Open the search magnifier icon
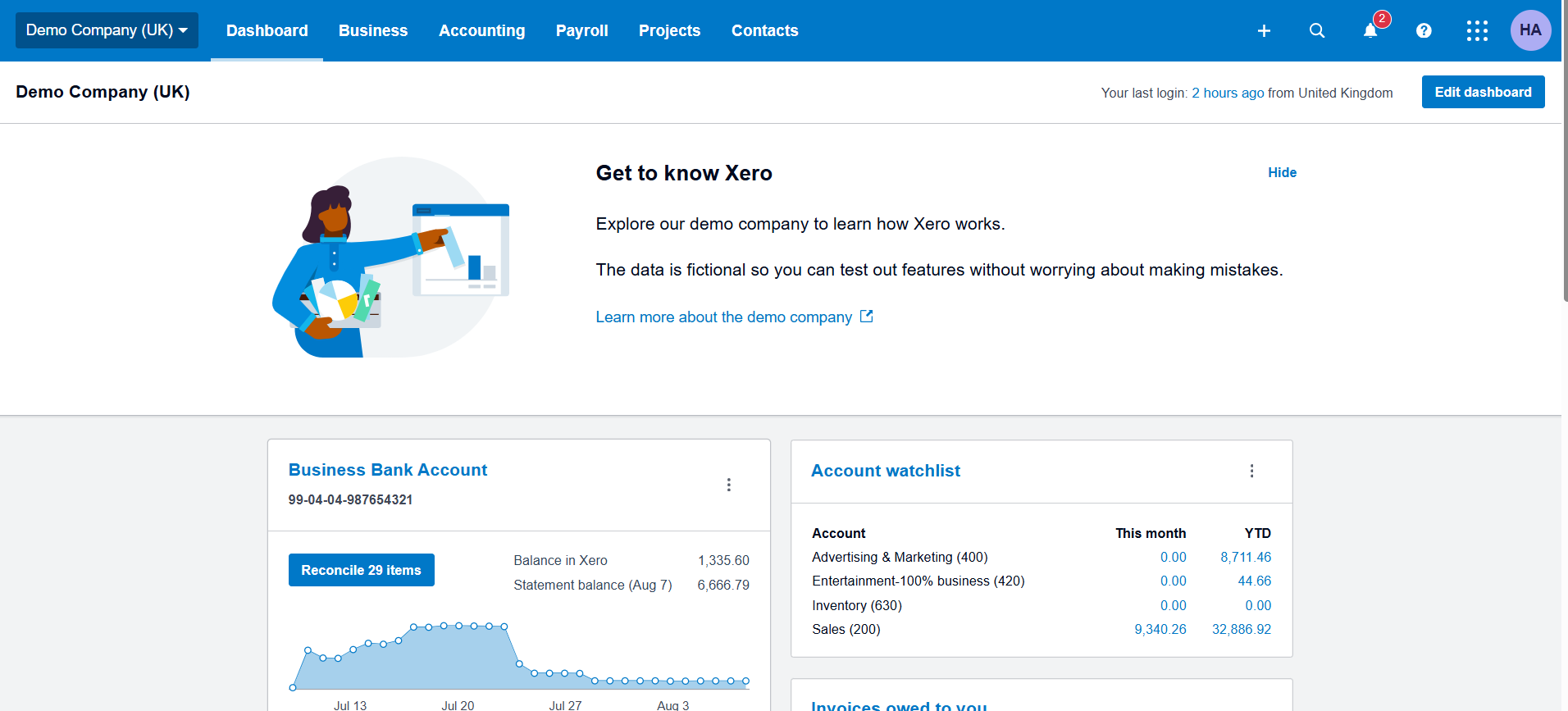The width and height of the screenshot is (1568, 711). (1317, 30)
